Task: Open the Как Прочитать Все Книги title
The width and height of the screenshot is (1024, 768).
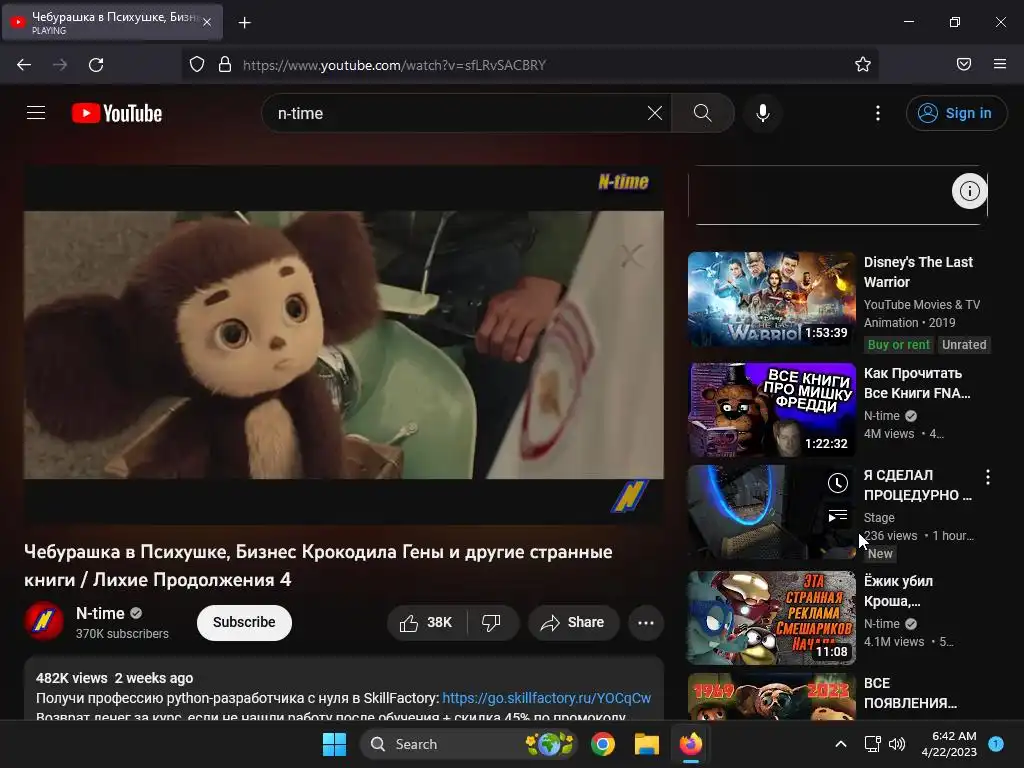Action: [917, 383]
